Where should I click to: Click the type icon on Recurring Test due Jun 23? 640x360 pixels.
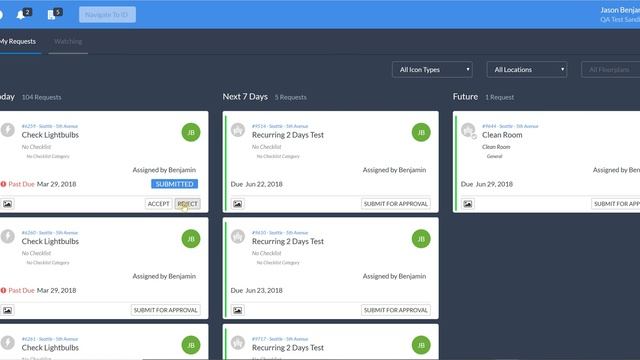[x=238, y=236]
